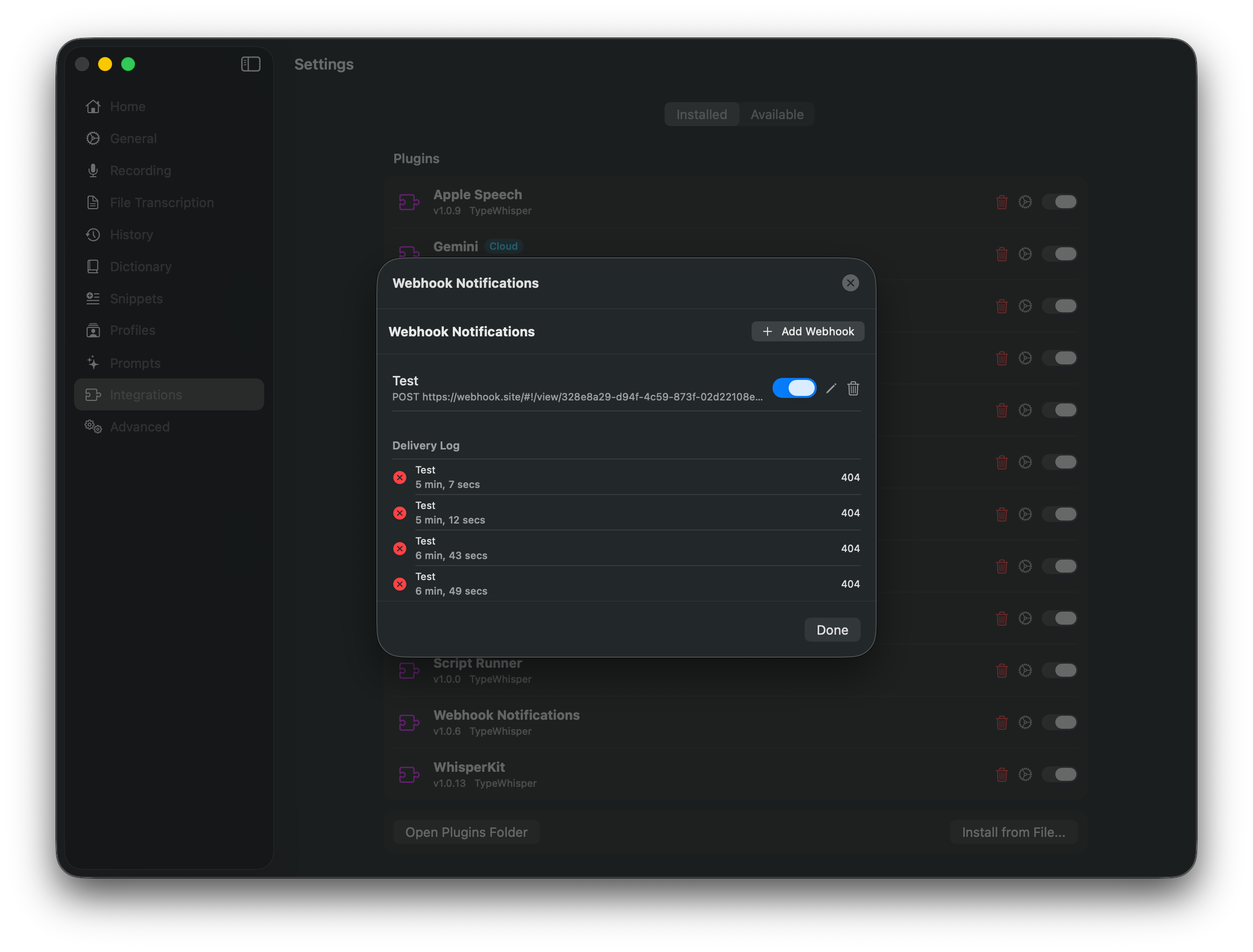Collapse the sidebar using the panel icon
Viewport: 1253px width, 952px height.
[250, 64]
